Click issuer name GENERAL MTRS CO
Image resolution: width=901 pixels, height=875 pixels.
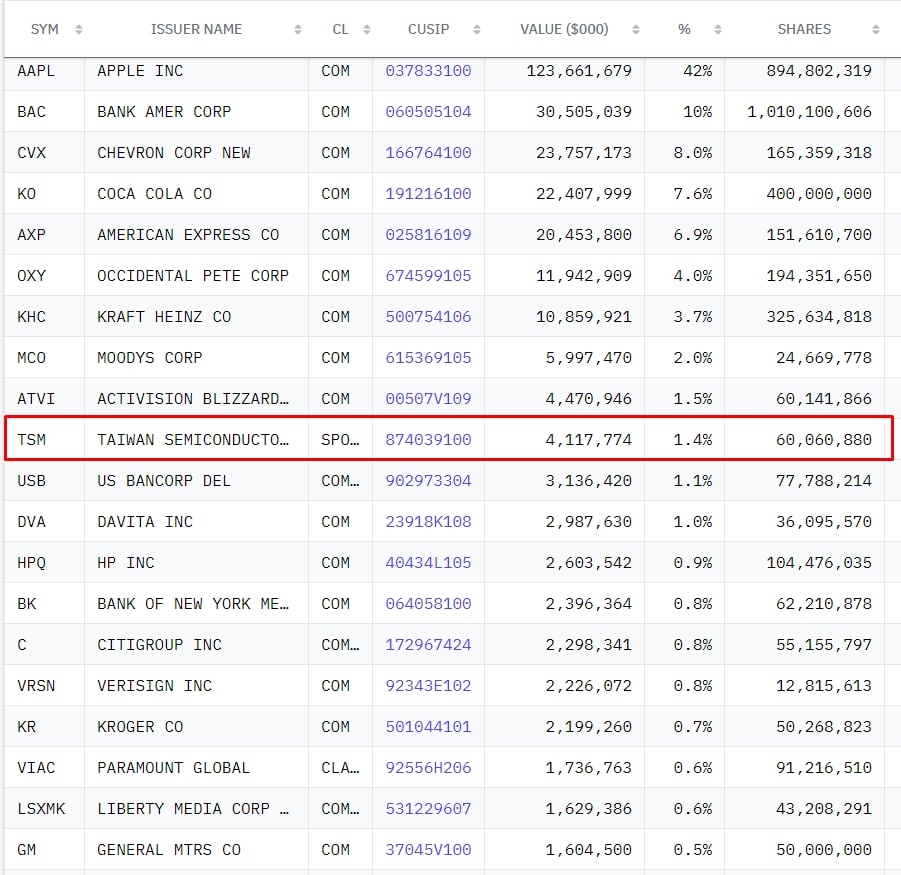169,850
